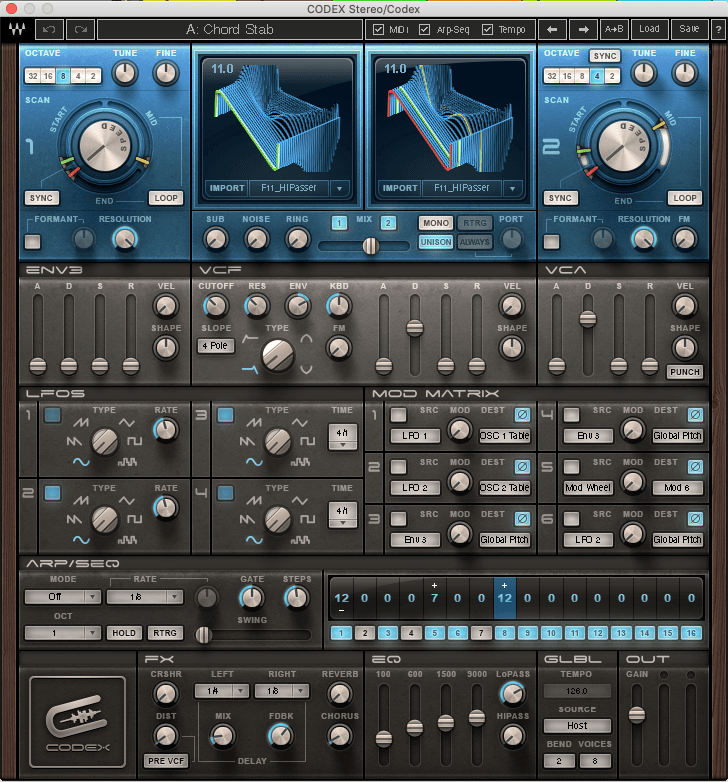Viewport: 728px width, 782px height.
Task: Open Arp rate dropdown showing 1/8
Action: click(x=145, y=596)
